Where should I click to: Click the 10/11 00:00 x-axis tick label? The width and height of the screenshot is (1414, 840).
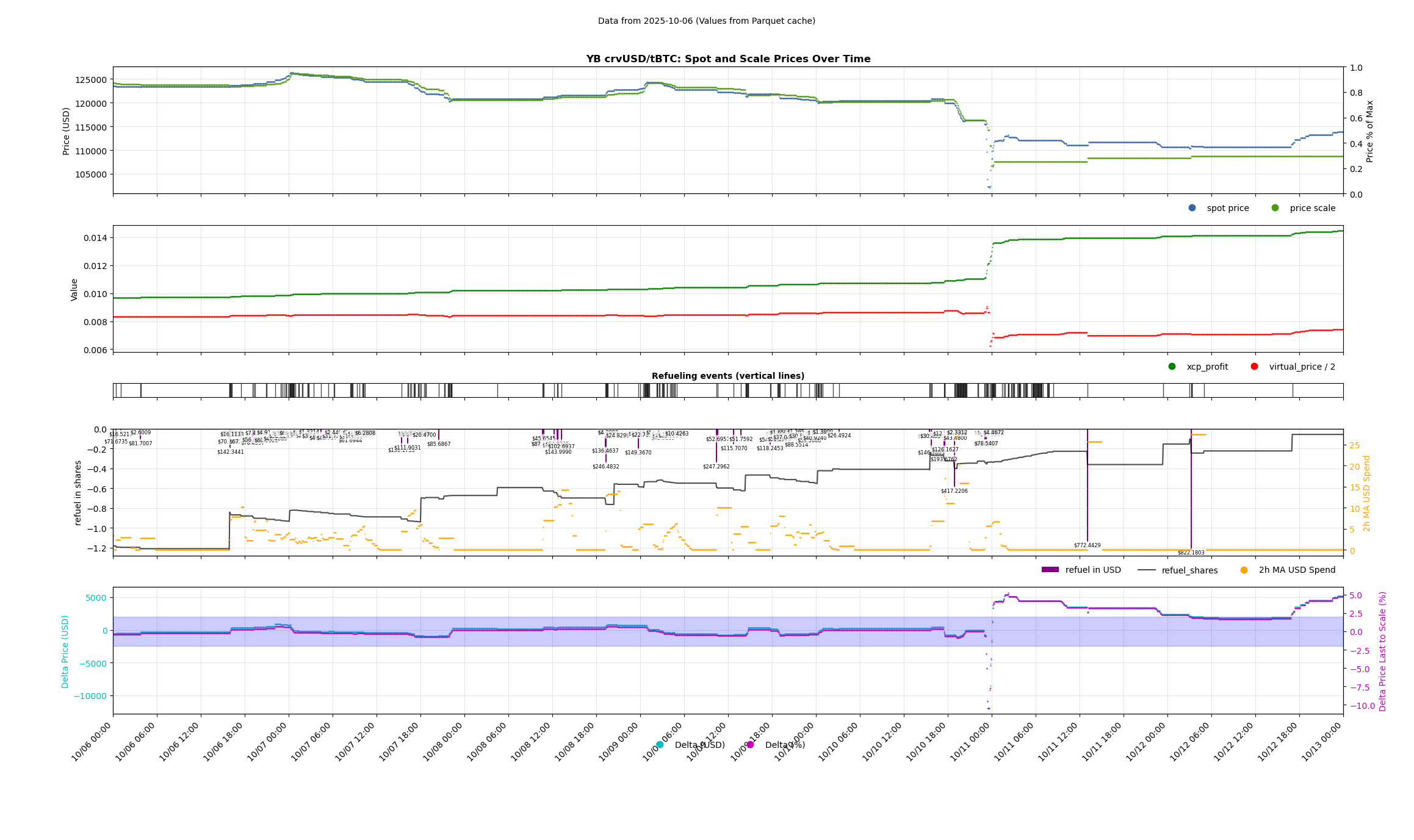point(970,742)
